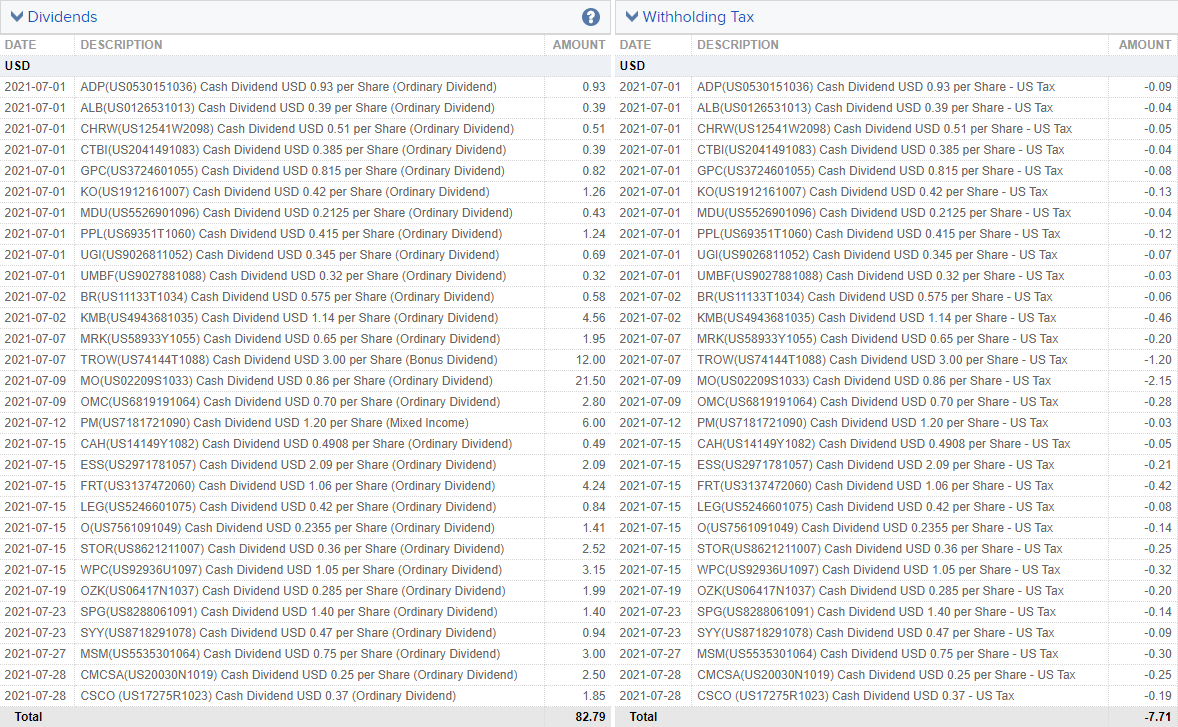Image resolution: width=1178 pixels, height=727 pixels.
Task: Select the BR Ordinary Dividend description
Action: point(287,297)
